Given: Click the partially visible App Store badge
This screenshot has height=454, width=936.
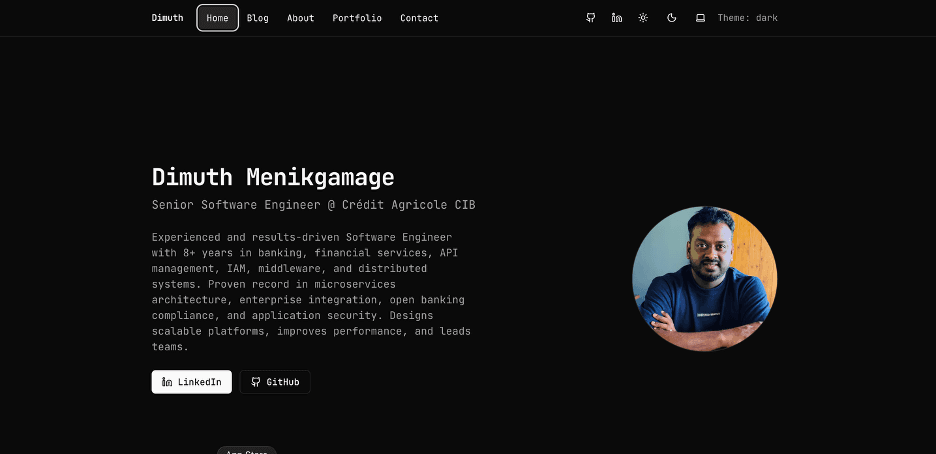Looking at the screenshot, I should click(x=246, y=451).
